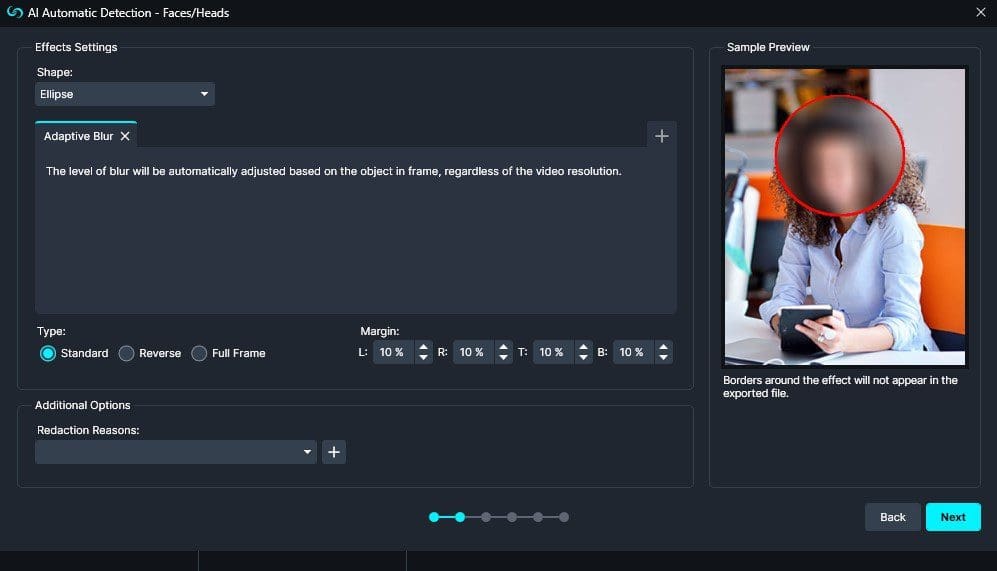Click the adaptive blur description text
Screen dimensions: 997x571
[x=334, y=171]
